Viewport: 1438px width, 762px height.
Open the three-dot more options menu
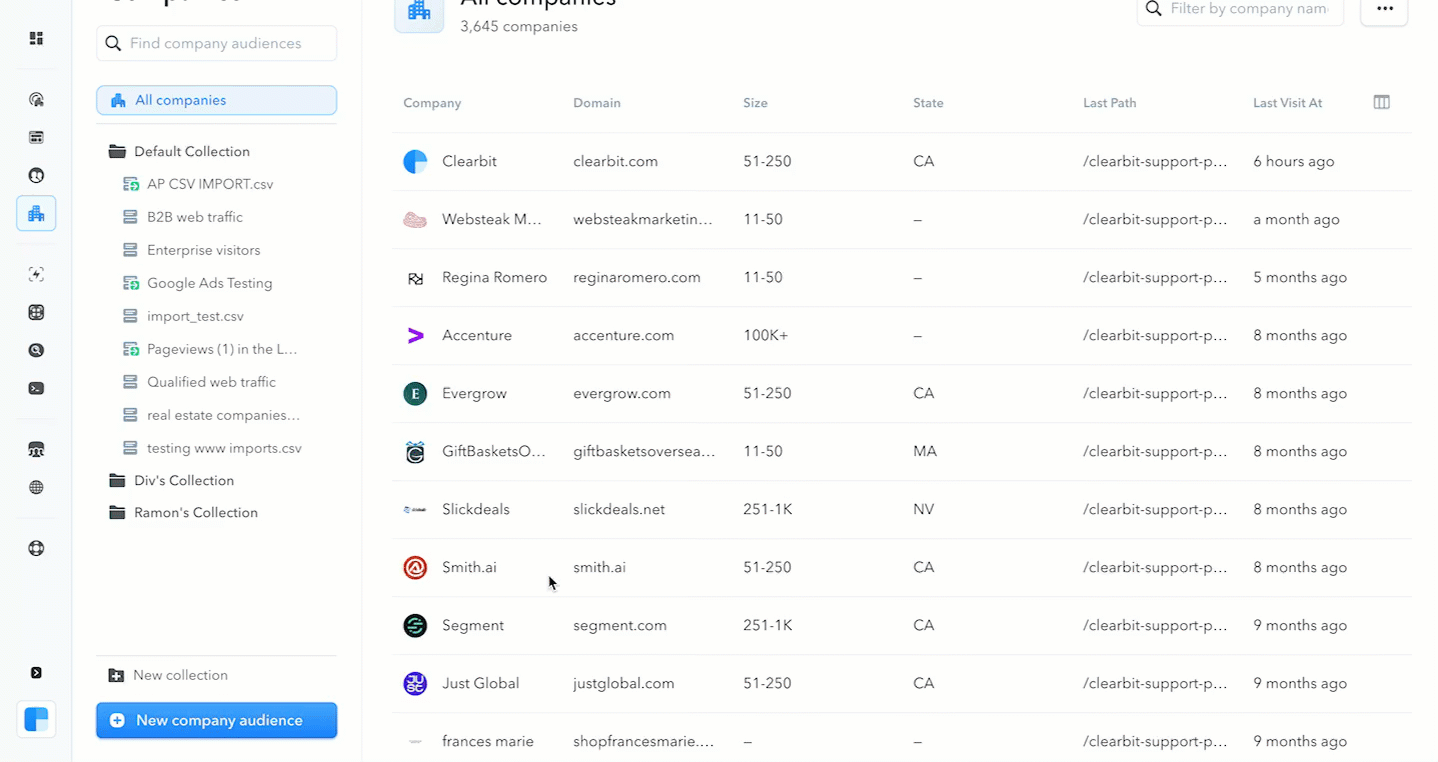coord(1385,9)
